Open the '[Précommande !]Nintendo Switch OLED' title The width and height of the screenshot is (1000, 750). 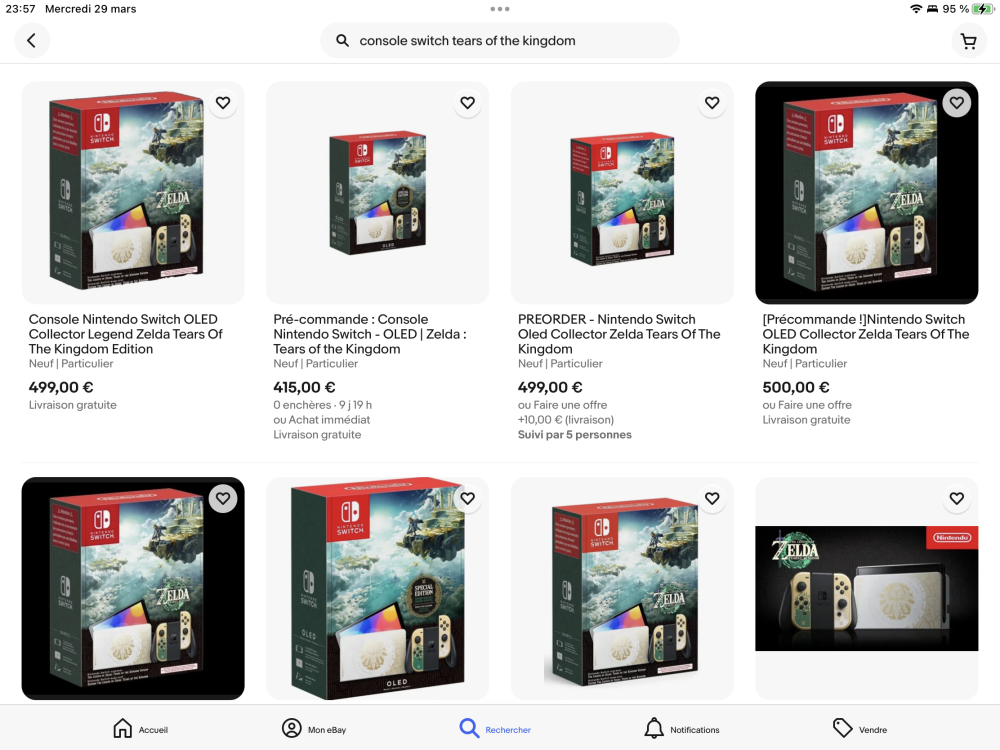(x=865, y=334)
